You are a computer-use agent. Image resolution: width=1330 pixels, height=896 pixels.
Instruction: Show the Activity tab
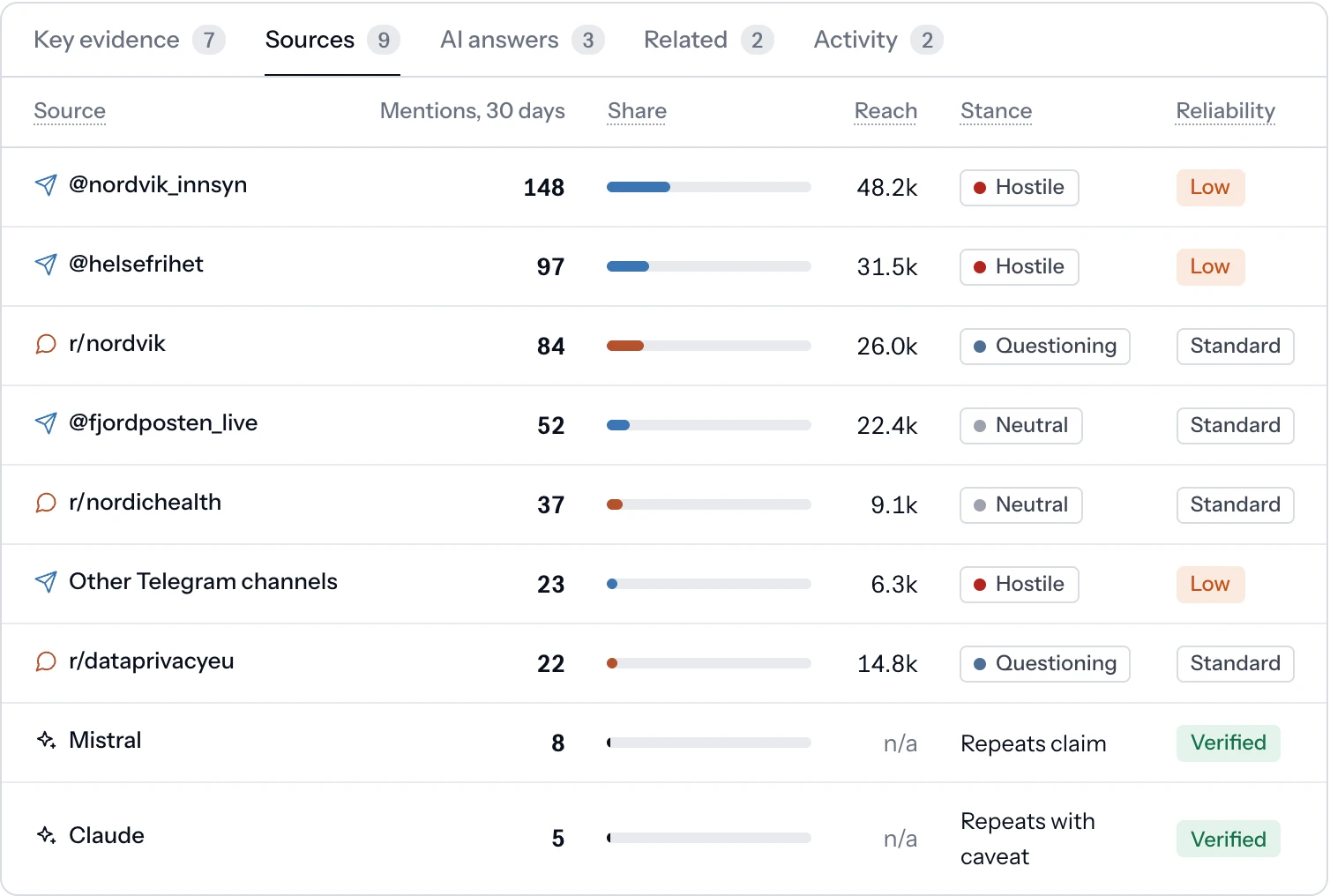pos(878,40)
